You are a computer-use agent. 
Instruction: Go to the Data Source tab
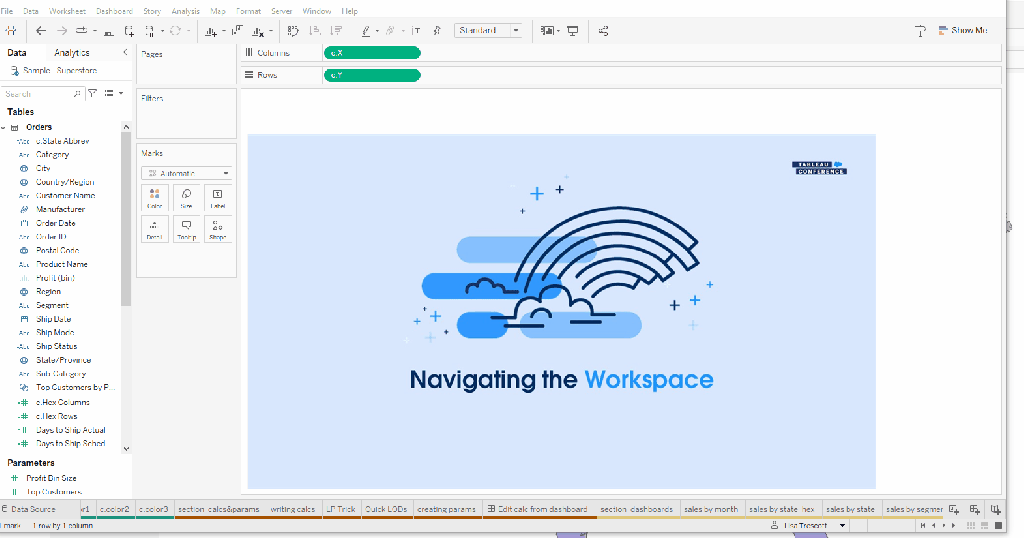28,509
